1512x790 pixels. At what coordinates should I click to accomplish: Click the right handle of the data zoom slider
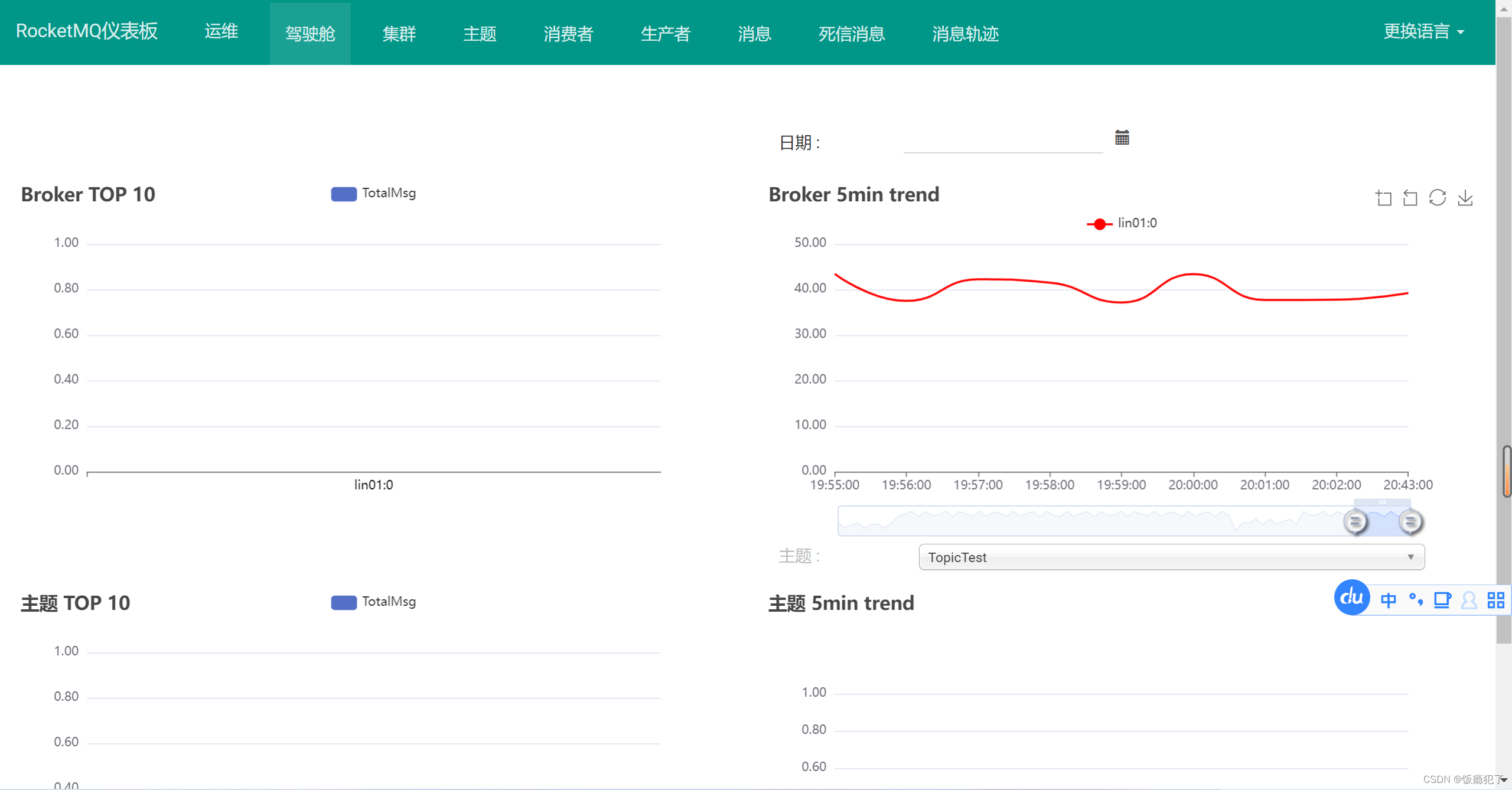(1410, 521)
